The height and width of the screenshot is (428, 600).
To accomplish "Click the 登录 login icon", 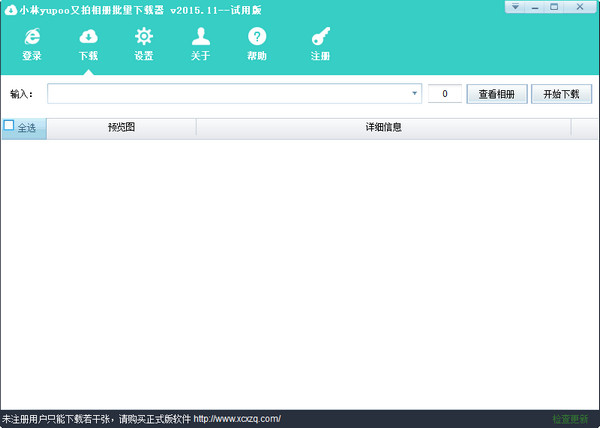I will 32,38.
